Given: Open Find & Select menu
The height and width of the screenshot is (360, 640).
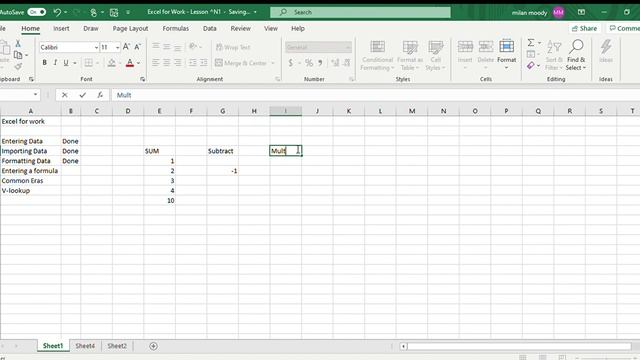Looking at the screenshot, I should coord(576,56).
